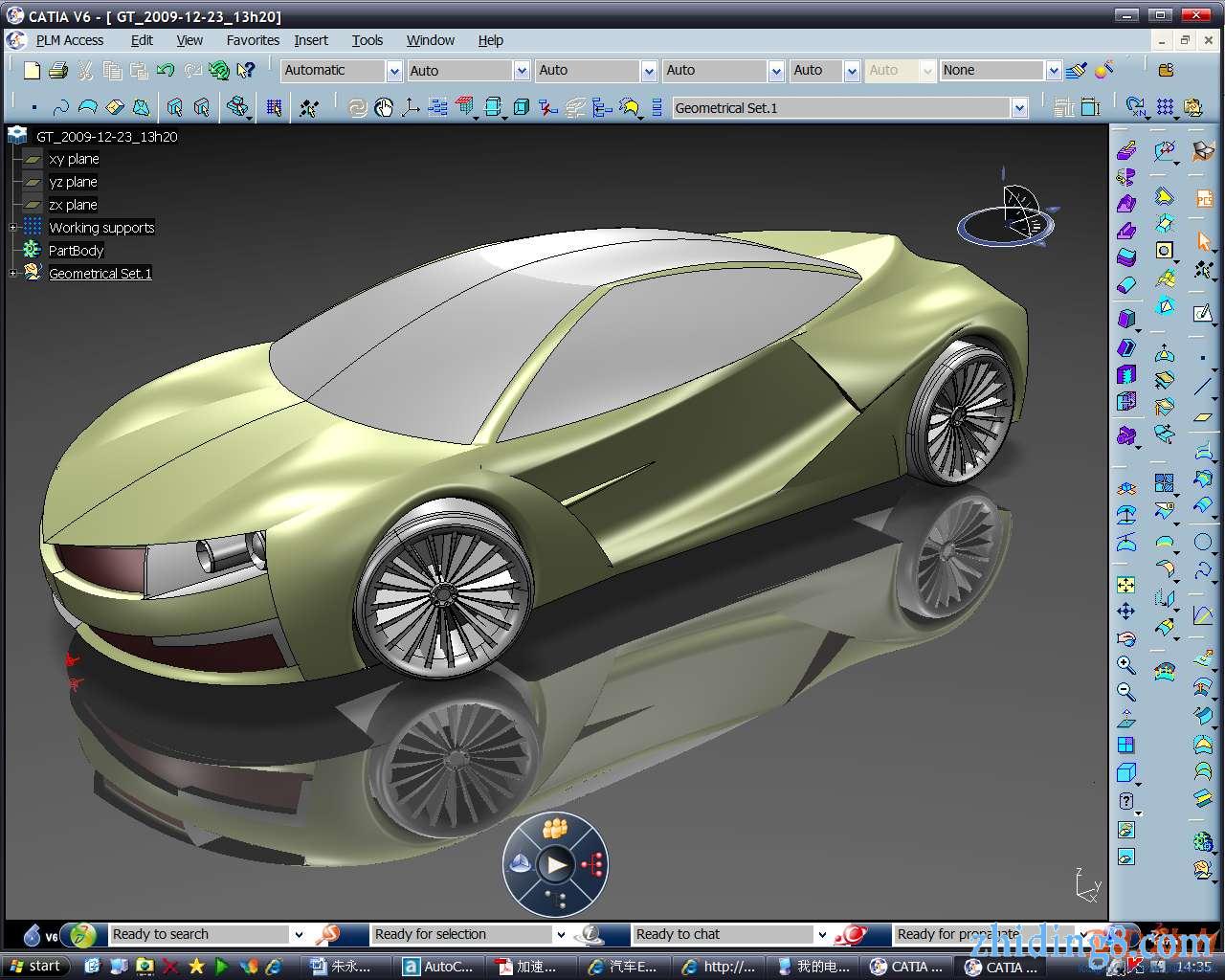The width and height of the screenshot is (1225, 980).
Task: Open the PLM Access menu
Action: coord(69,40)
